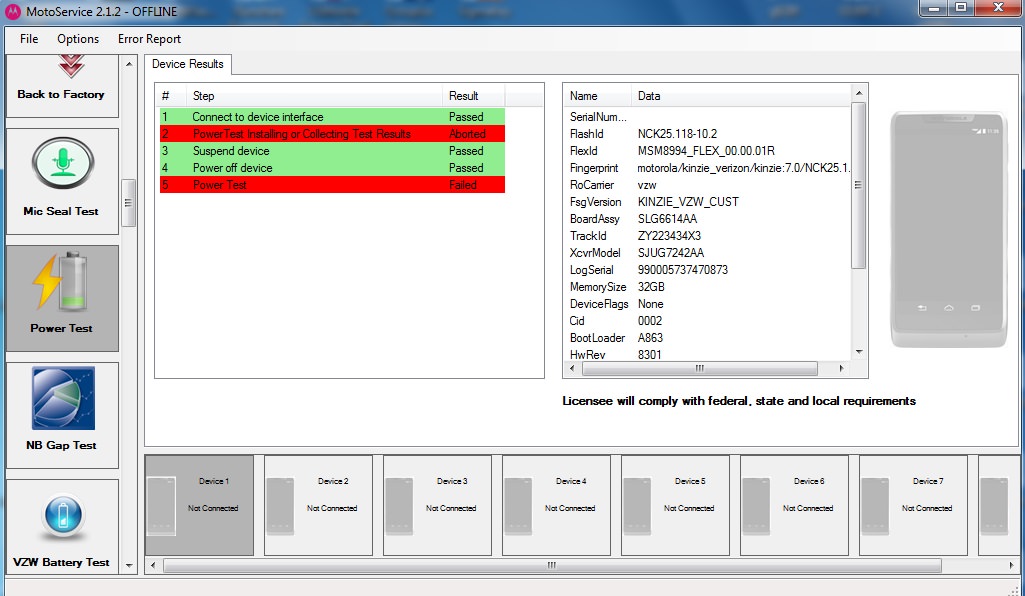Sort steps by the # column header
The height and width of the screenshot is (596, 1025).
tap(173, 95)
